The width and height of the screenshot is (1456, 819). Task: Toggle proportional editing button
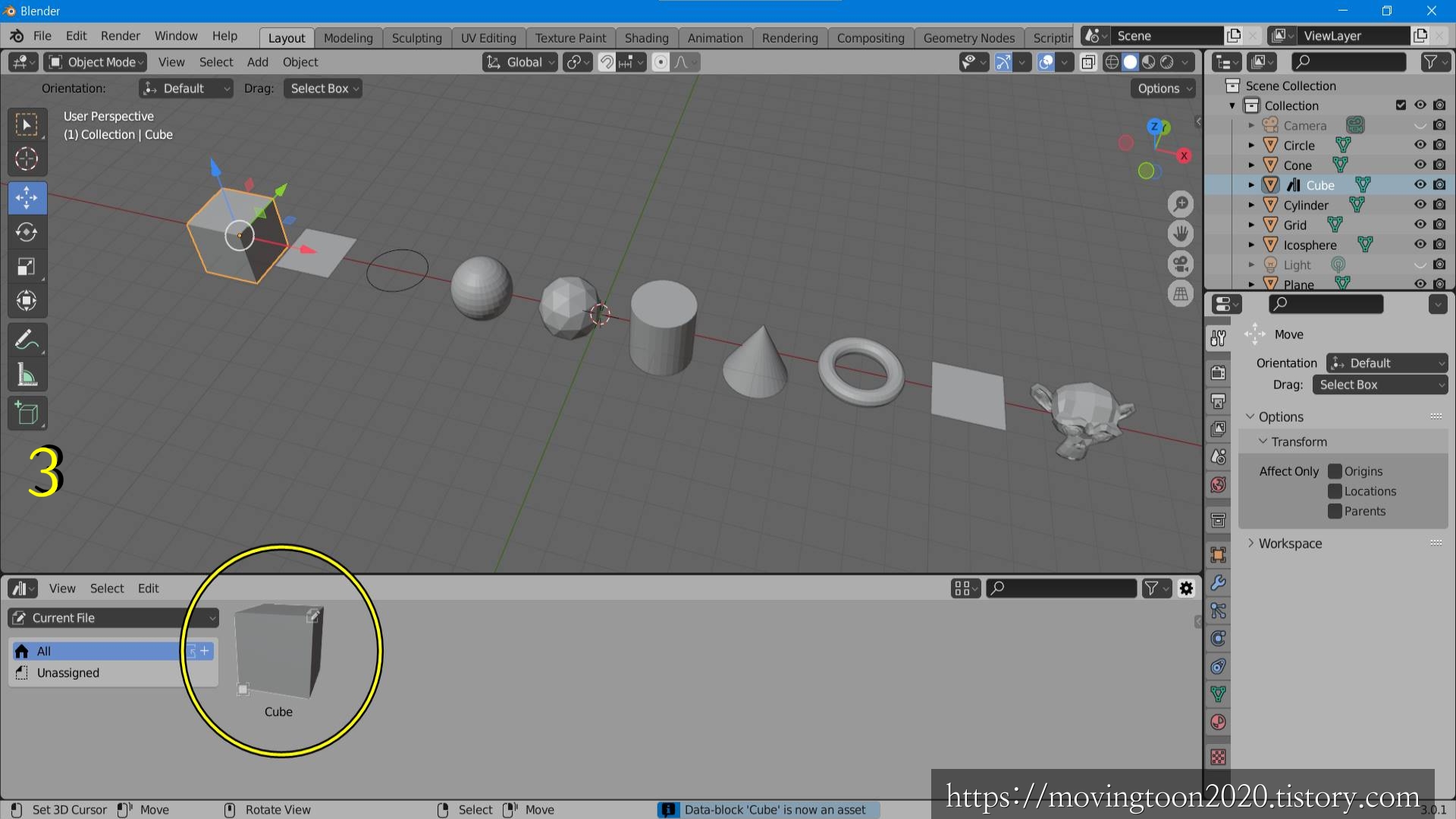pyautogui.click(x=661, y=62)
